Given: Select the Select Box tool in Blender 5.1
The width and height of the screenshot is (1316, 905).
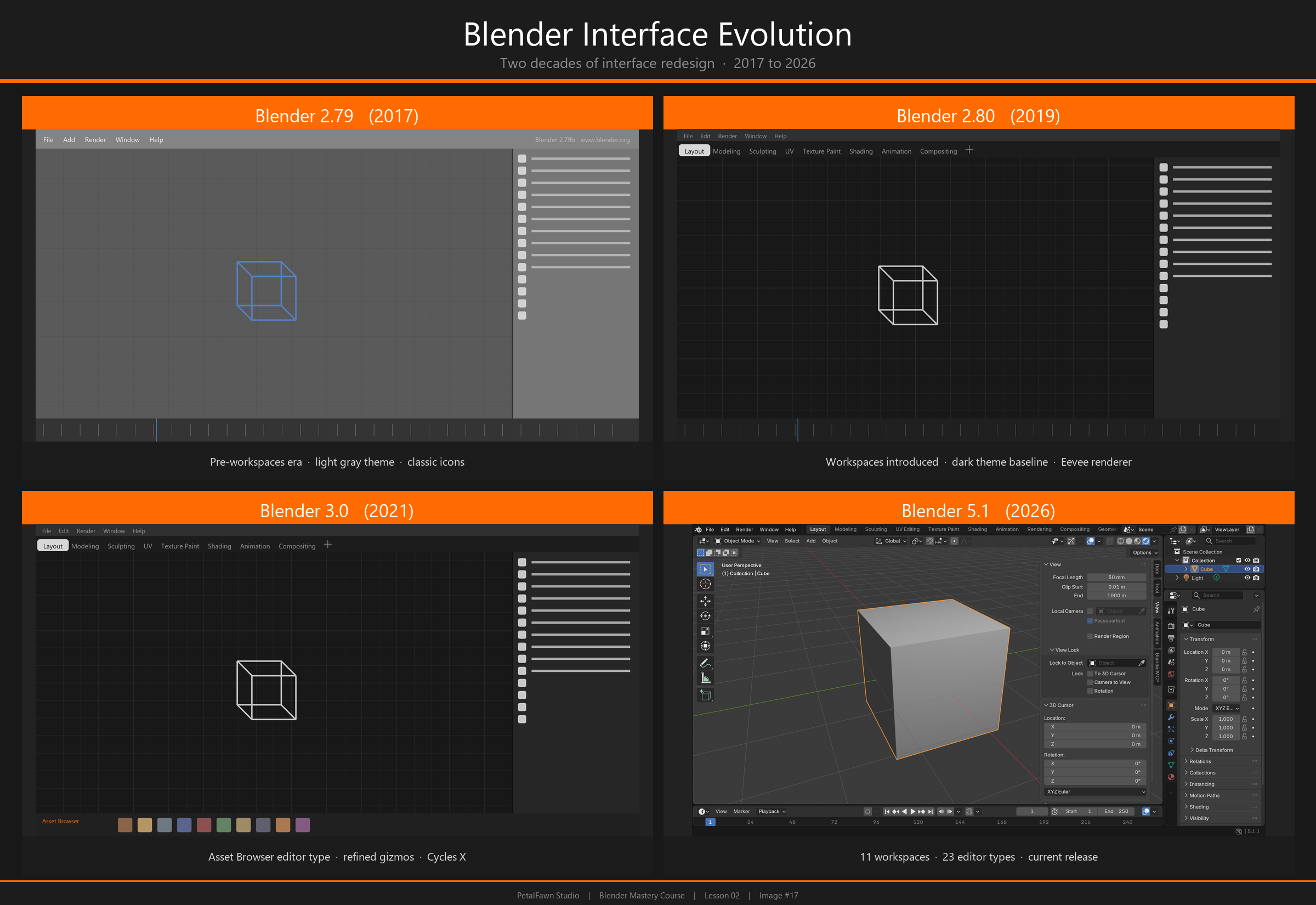Looking at the screenshot, I should [705, 569].
